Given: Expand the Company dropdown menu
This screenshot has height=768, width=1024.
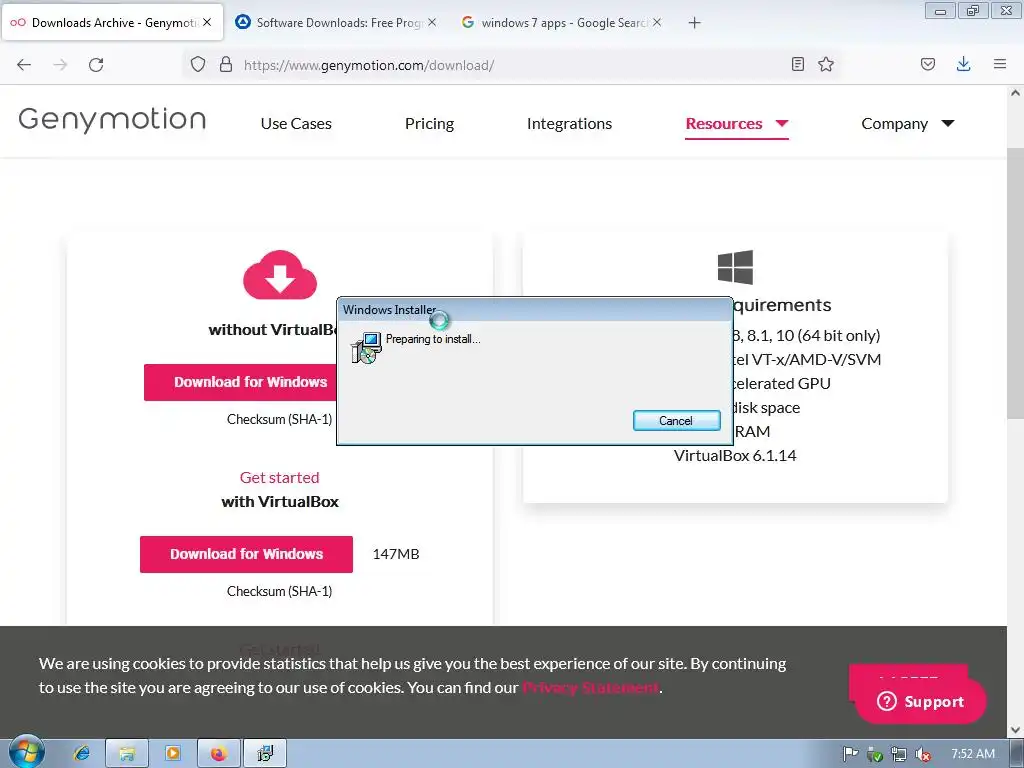Looking at the screenshot, I should [908, 123].
